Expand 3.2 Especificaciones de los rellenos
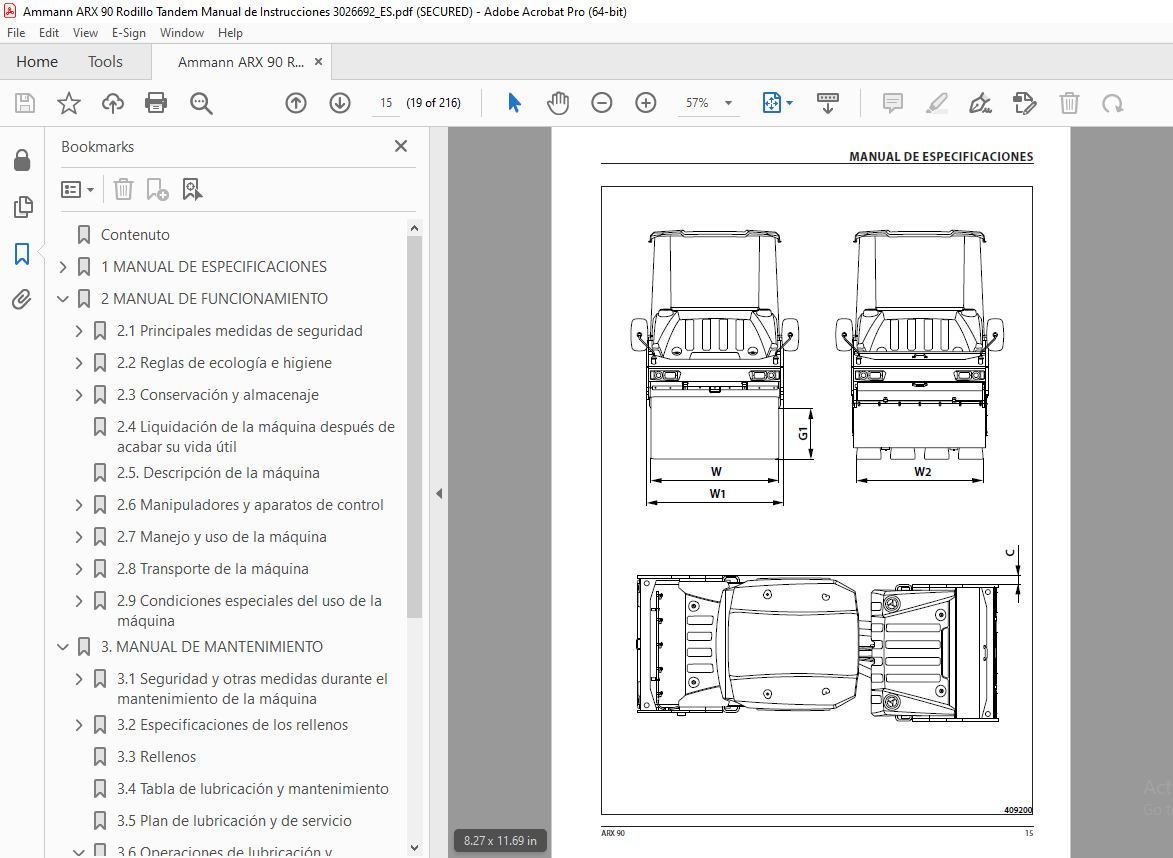The width and height of the screenshot is (1173, 858). tap(79, 725)
